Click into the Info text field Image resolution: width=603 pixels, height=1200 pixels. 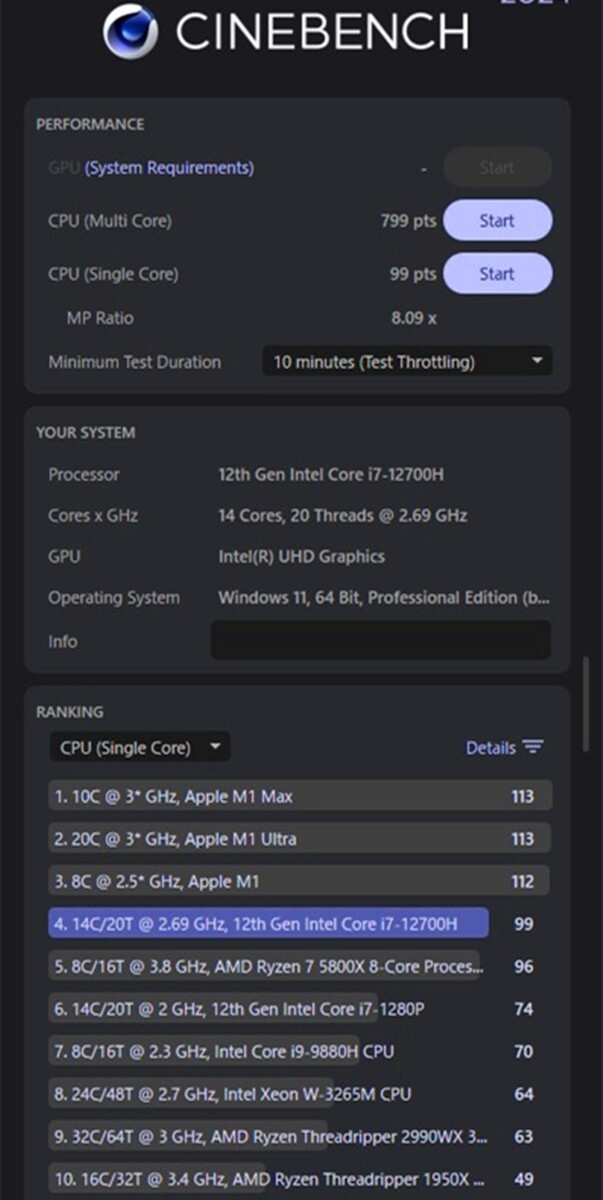pos(380,640)
